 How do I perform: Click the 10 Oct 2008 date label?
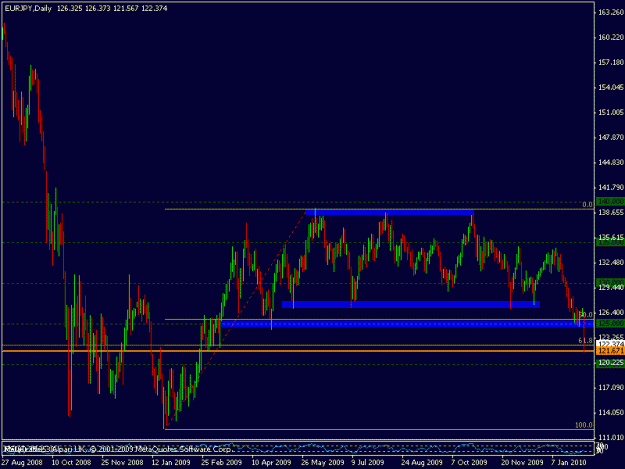pyautogui.click(x=71, y=463)
